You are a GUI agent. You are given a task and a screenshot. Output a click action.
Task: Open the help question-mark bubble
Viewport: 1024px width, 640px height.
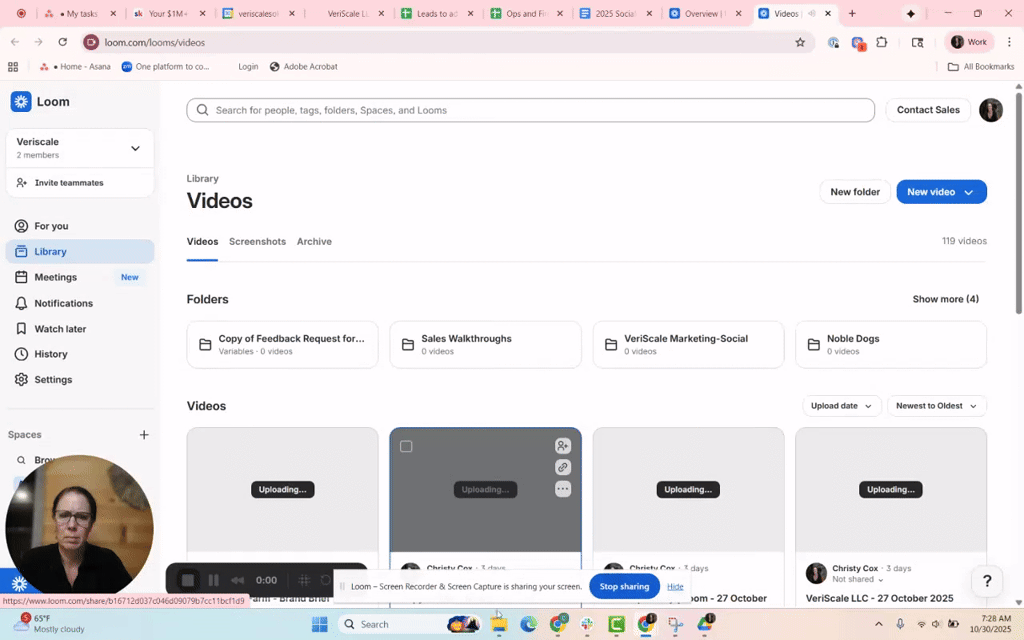point(987,581)
